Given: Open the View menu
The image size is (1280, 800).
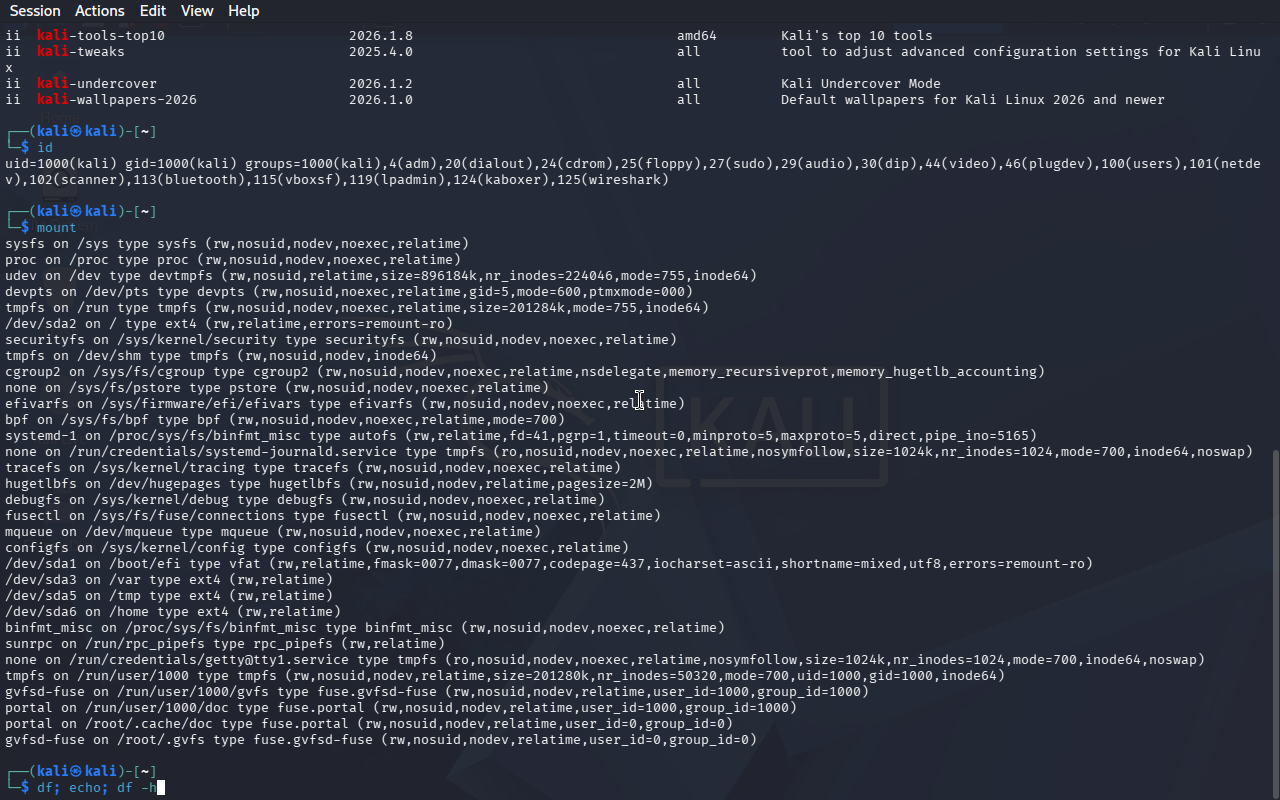Looking at the screenshot, I should 197,11.
